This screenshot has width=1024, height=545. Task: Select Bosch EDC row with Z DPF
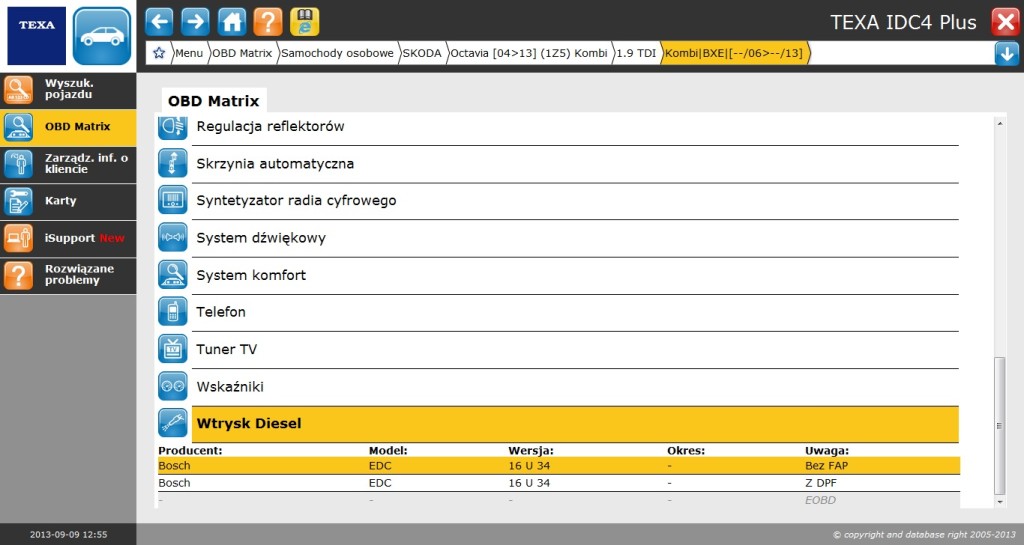(x=559, y=483)
